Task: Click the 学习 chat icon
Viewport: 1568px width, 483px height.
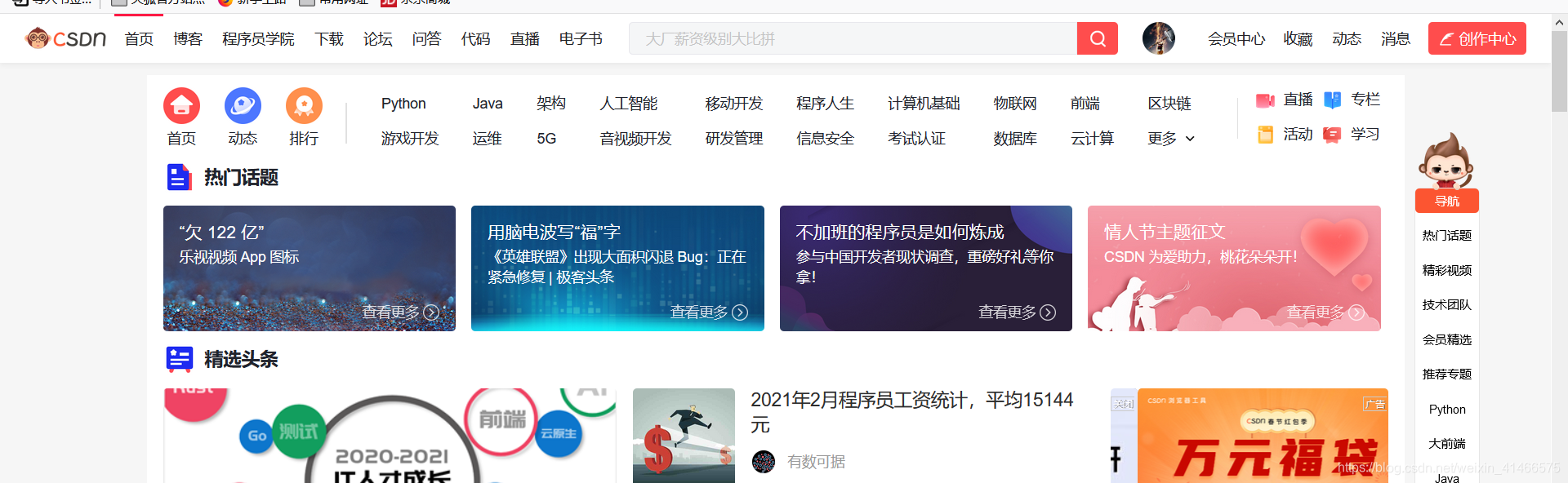Action: (1332, 135)
